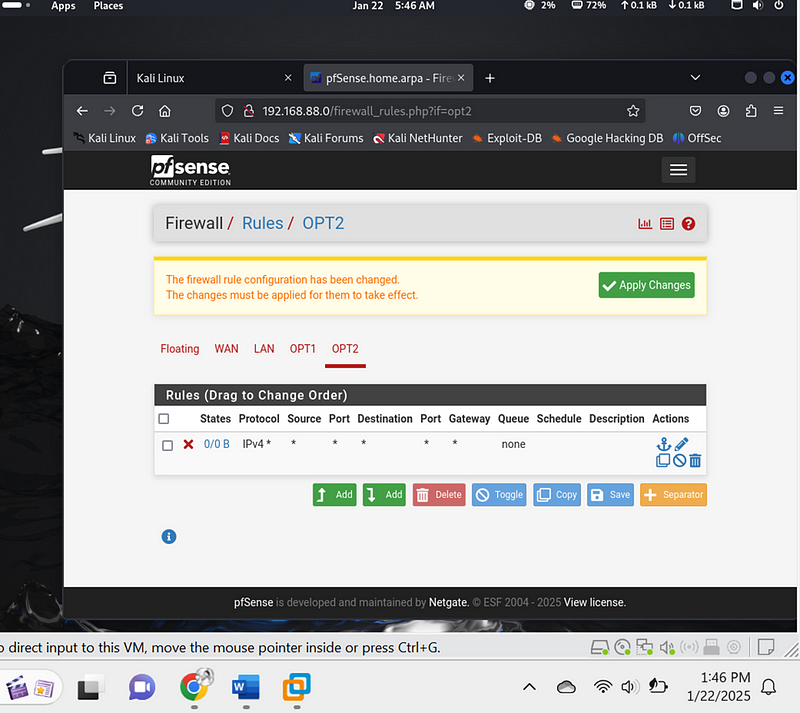This screenshot has height=713, width=800.
Task: Open the Apps menu in Kali top bar
Action: [x=63, y=6]
